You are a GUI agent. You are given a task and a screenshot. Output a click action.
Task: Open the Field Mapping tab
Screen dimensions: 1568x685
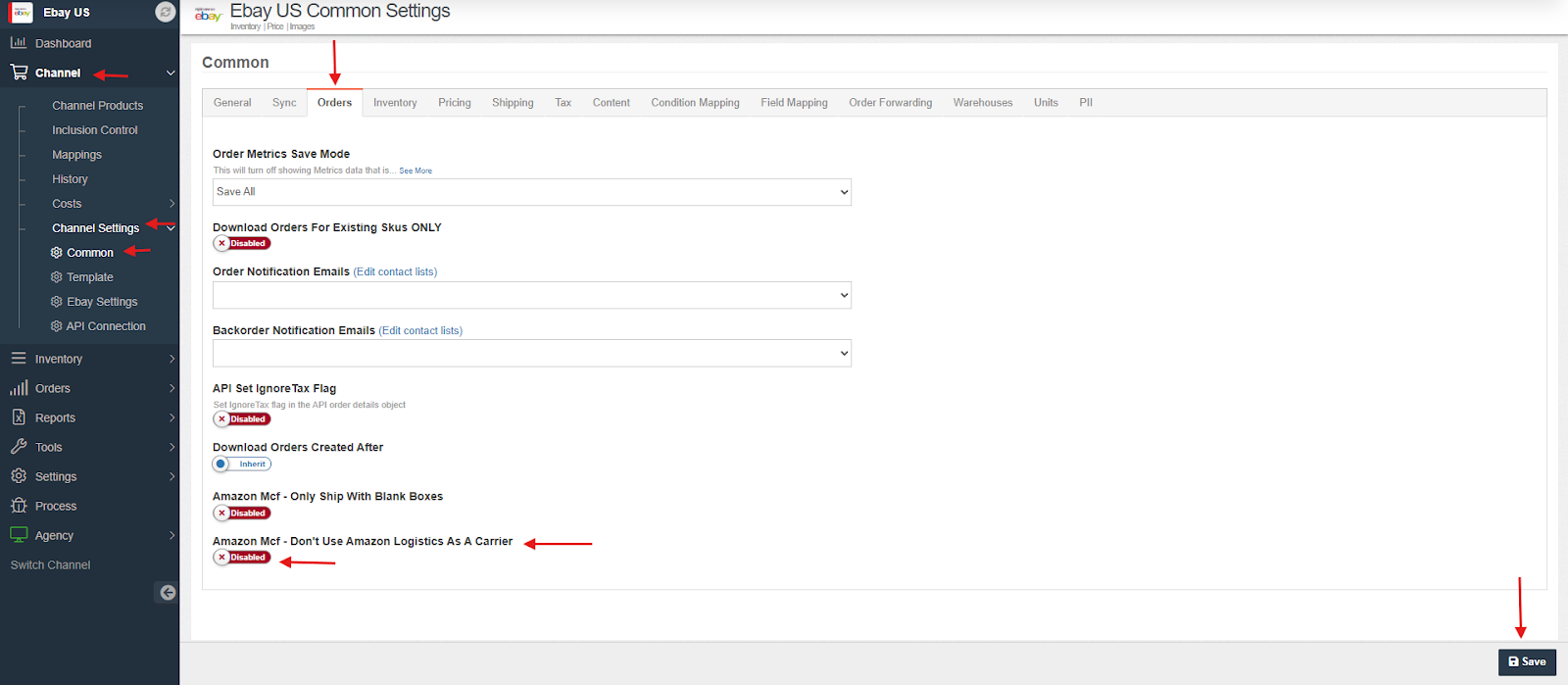(795, 103)
